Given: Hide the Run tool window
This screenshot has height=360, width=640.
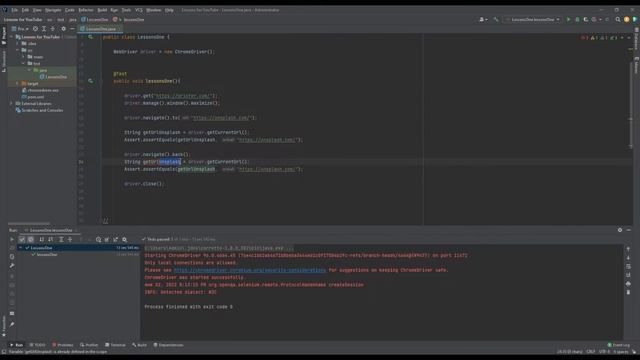Looking at the screenshot, I should [x=629, y=230].
